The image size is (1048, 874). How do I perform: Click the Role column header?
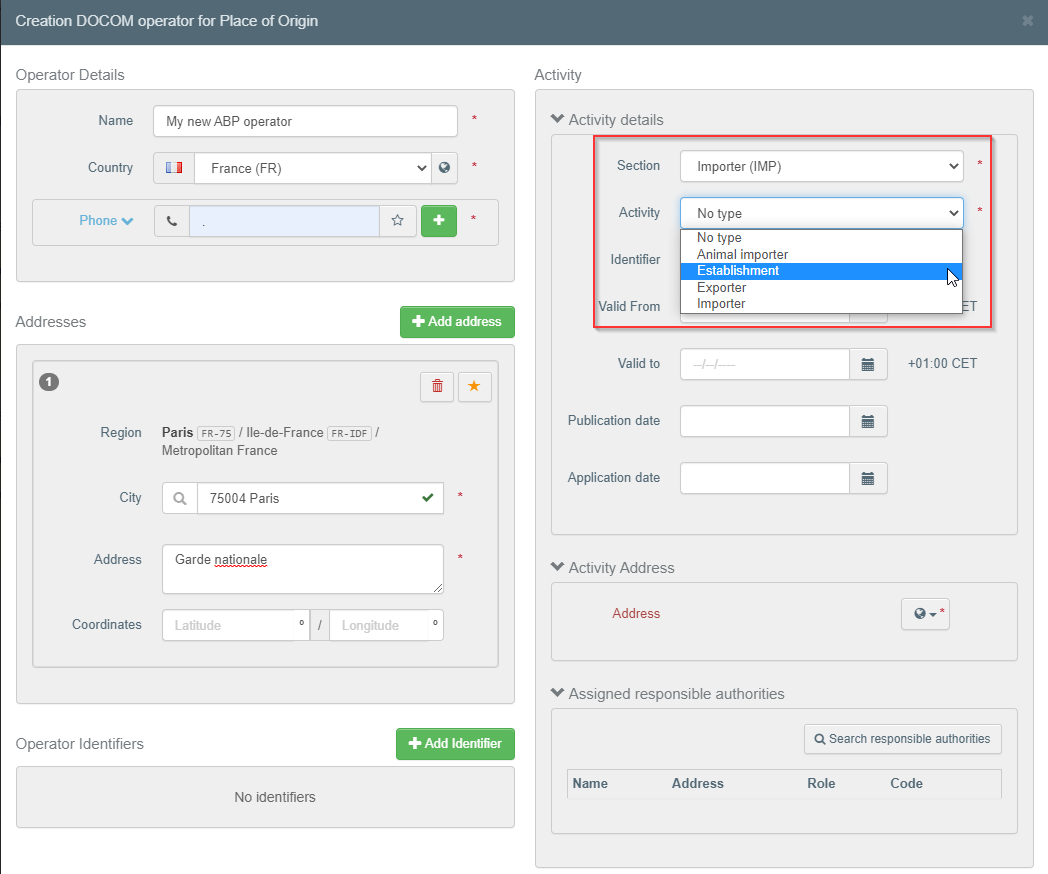[821, 783]
